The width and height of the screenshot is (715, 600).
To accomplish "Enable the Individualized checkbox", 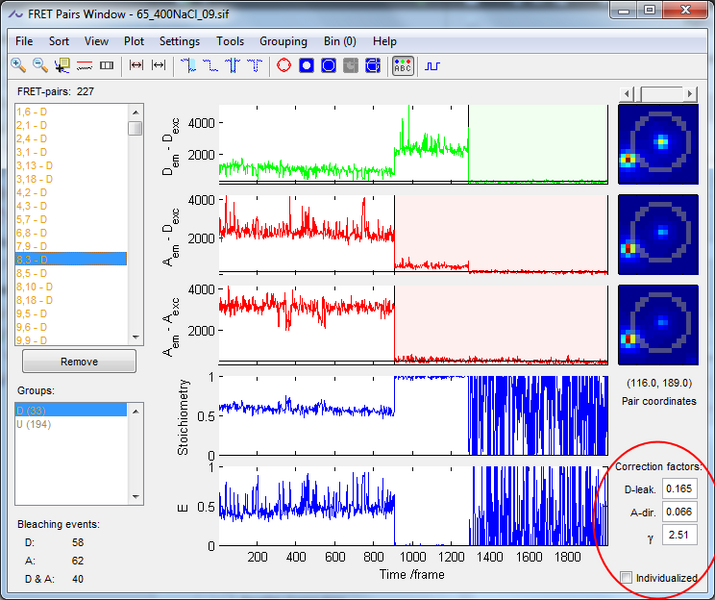I will (626, 578).
